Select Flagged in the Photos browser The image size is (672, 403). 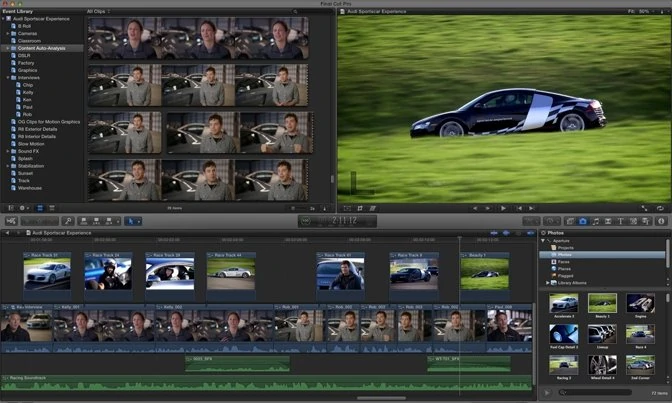(565, 276)
